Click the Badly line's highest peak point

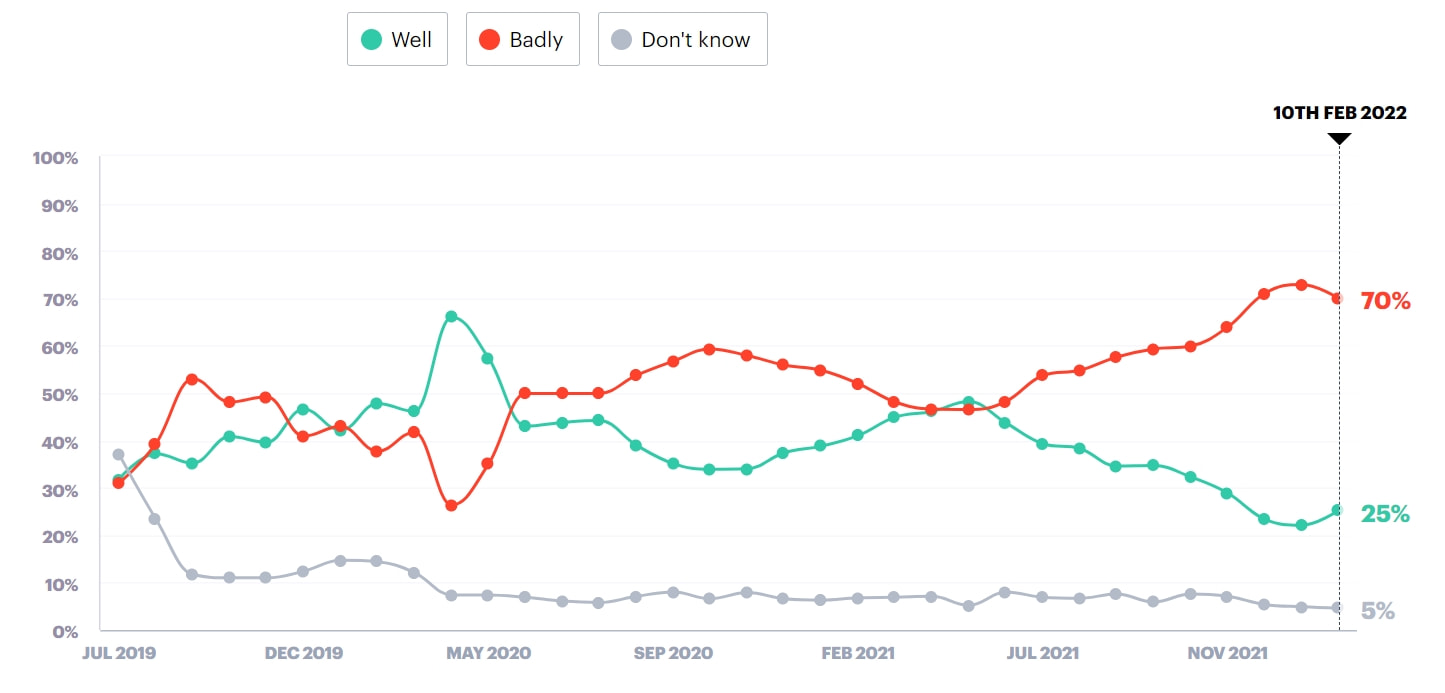1301,284
